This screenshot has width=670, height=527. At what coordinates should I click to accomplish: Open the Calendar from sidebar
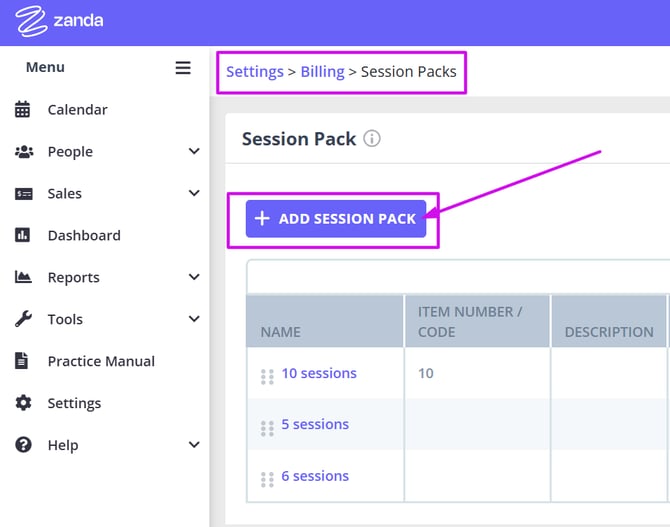77,110
